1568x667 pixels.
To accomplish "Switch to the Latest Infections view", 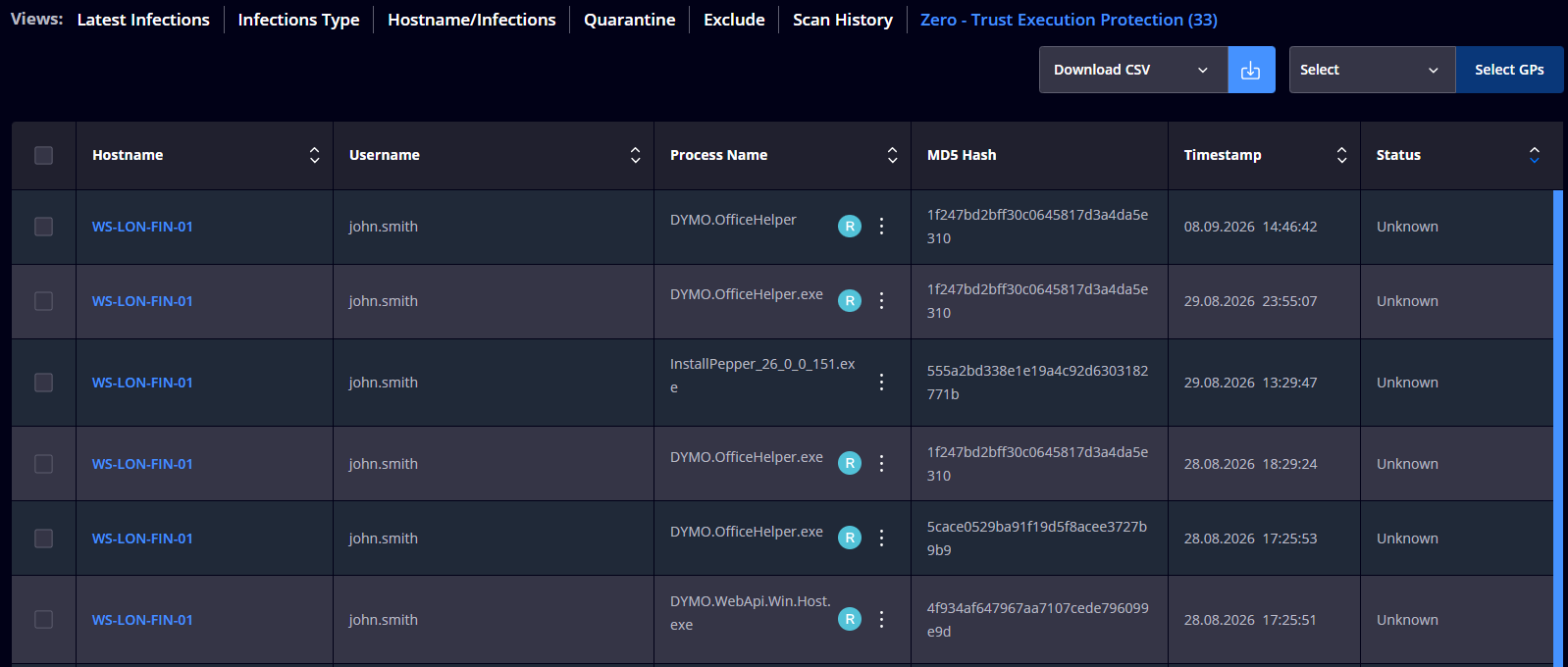I will click(143, 20).
